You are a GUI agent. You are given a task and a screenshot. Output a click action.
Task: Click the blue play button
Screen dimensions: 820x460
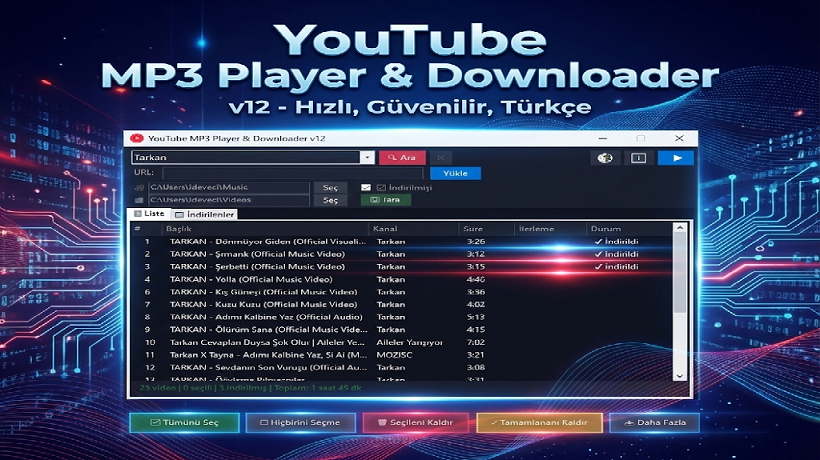point(676,158)
